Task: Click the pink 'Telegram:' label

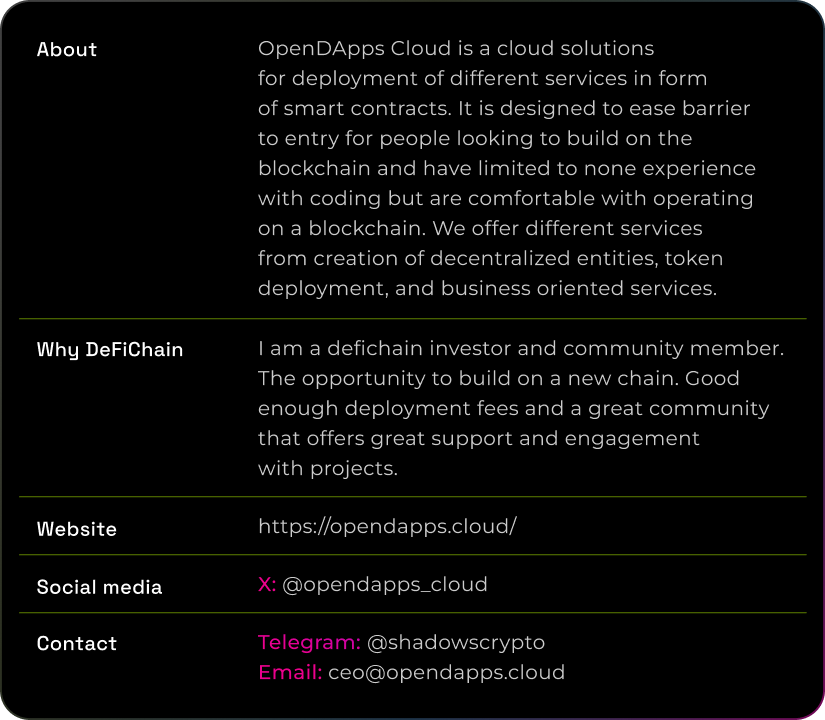Action: [x=309, y=643]
